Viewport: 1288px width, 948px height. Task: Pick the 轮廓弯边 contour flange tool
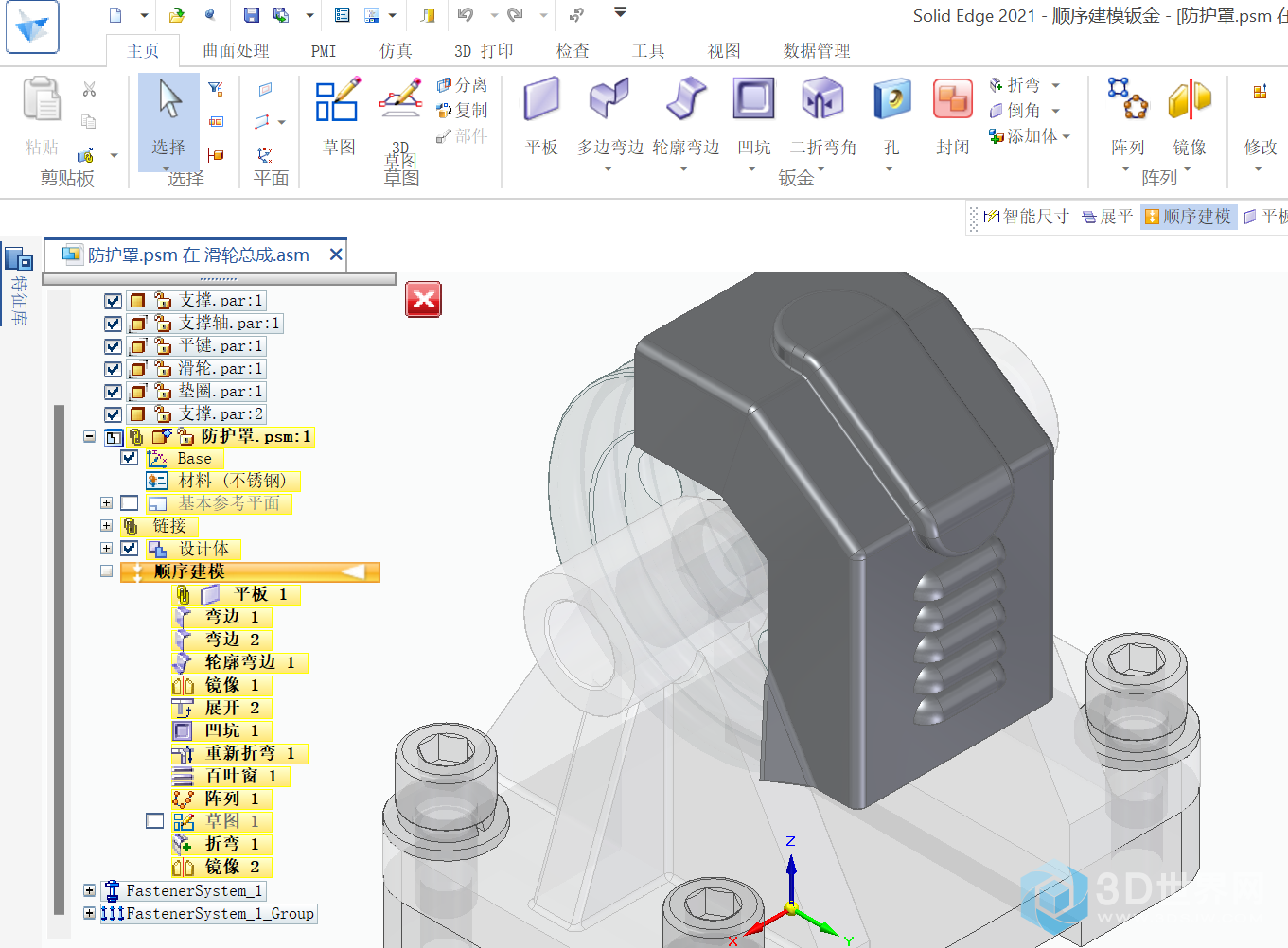[686, 116]
